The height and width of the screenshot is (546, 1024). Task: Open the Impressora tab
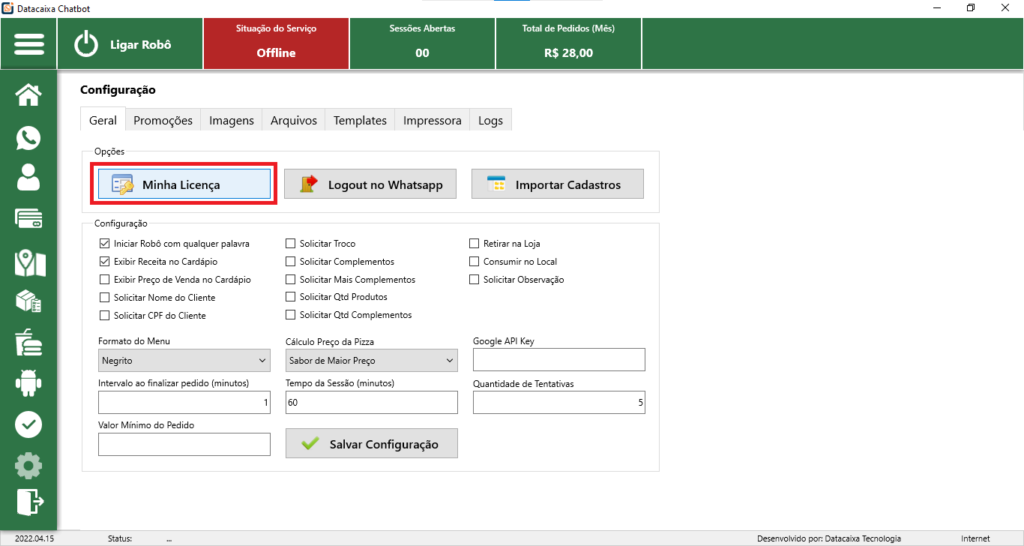pyautogui.click(x=432, y=120)
